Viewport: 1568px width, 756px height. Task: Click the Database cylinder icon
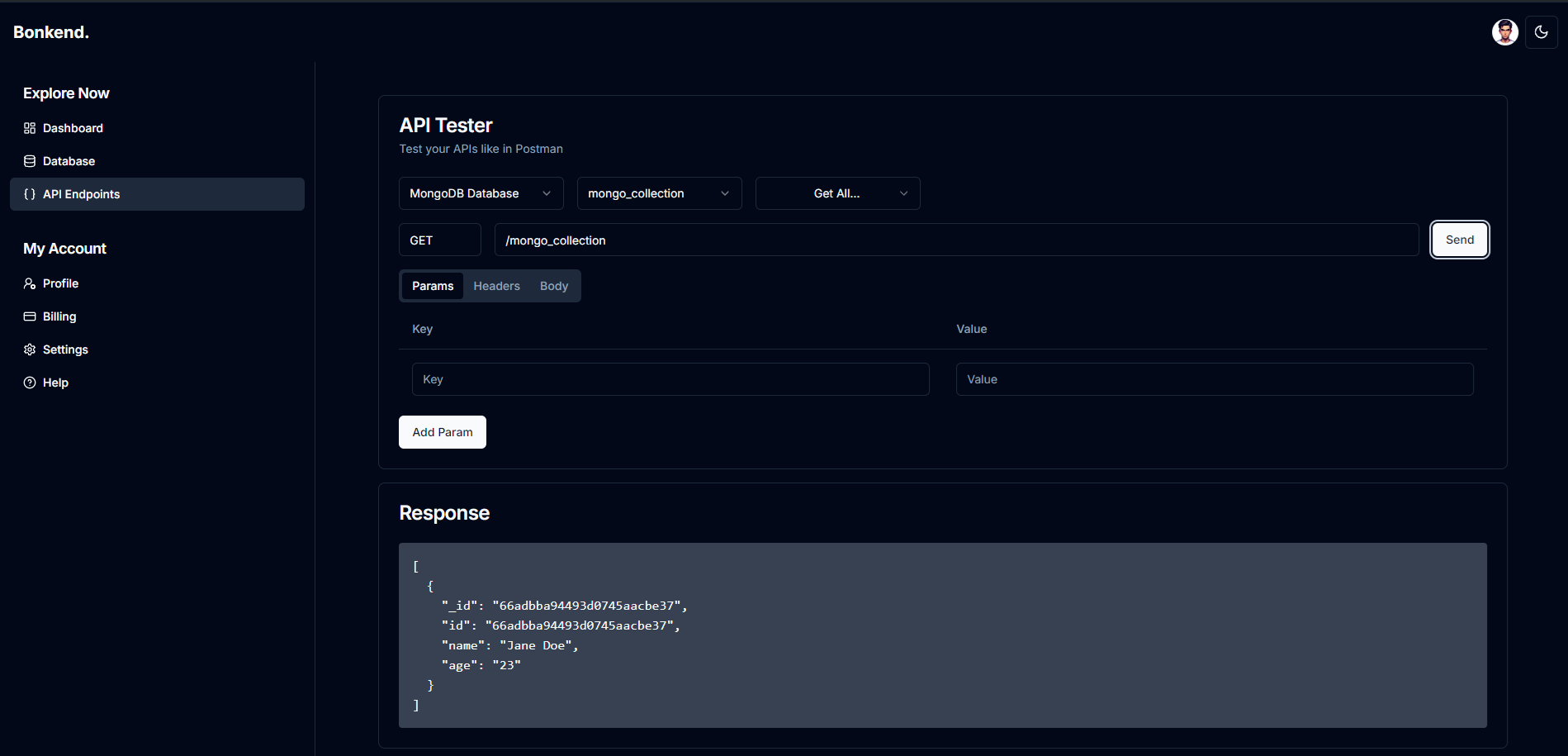(x=30, y=161)
